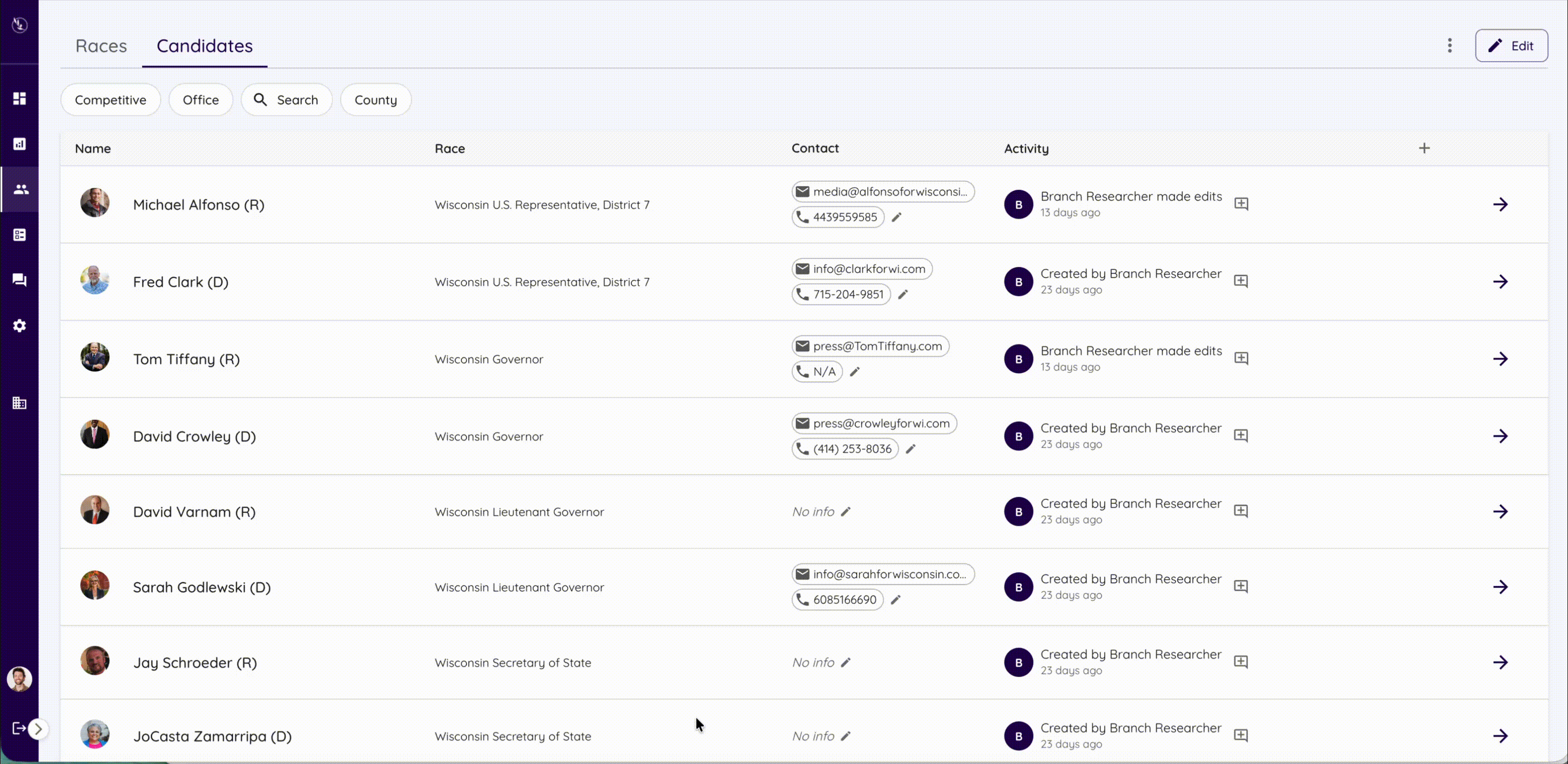Edit contact info for David Crowley
The image size is (1568, 764).
point(911,449)
